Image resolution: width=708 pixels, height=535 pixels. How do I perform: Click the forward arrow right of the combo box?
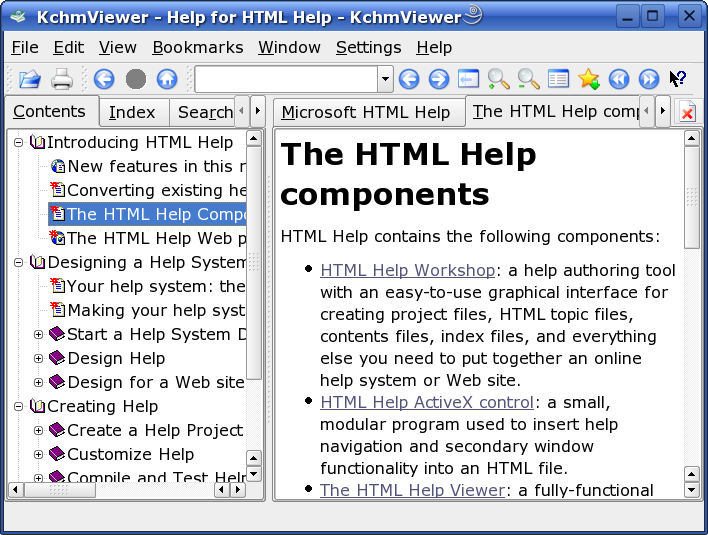(x=439, y=79)
